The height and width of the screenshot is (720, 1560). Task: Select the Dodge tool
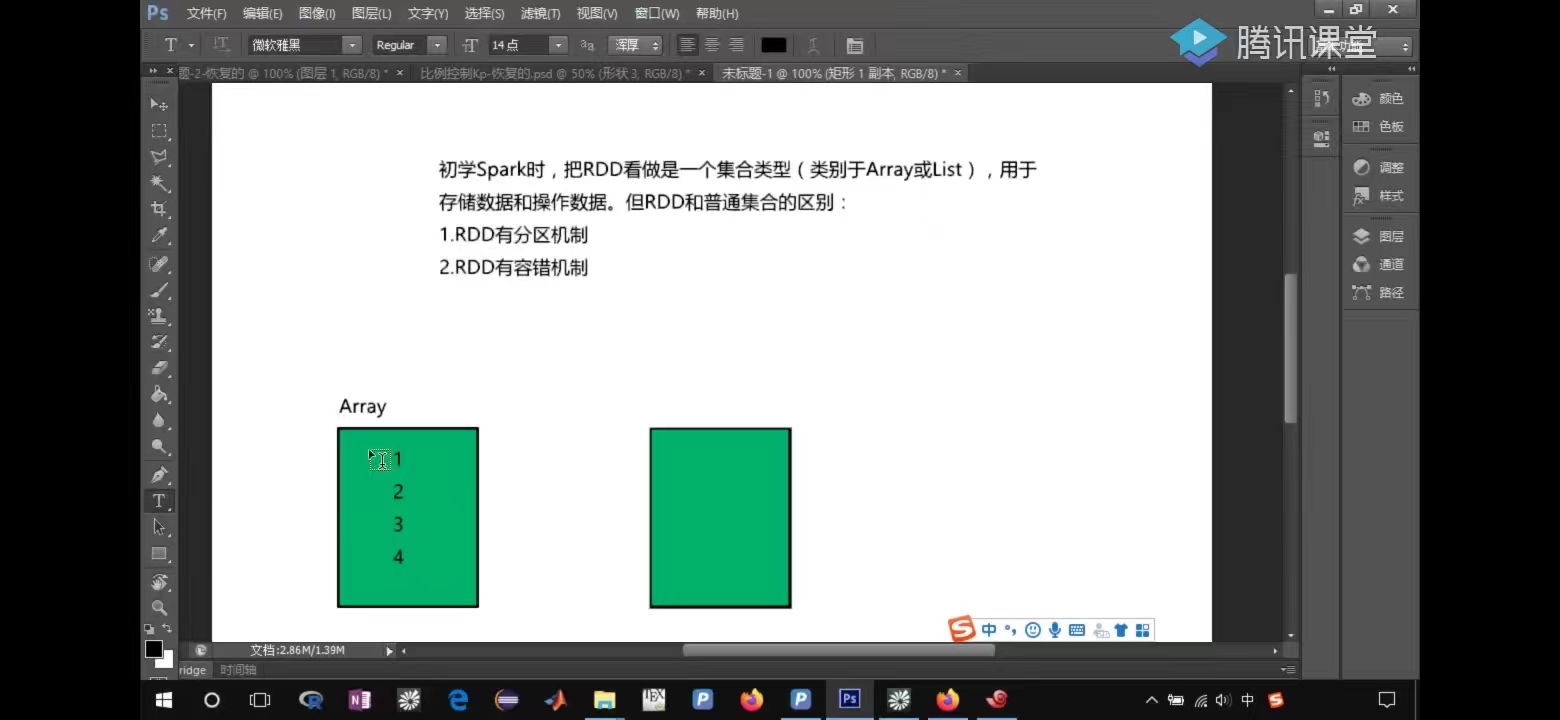click(159, 446)
